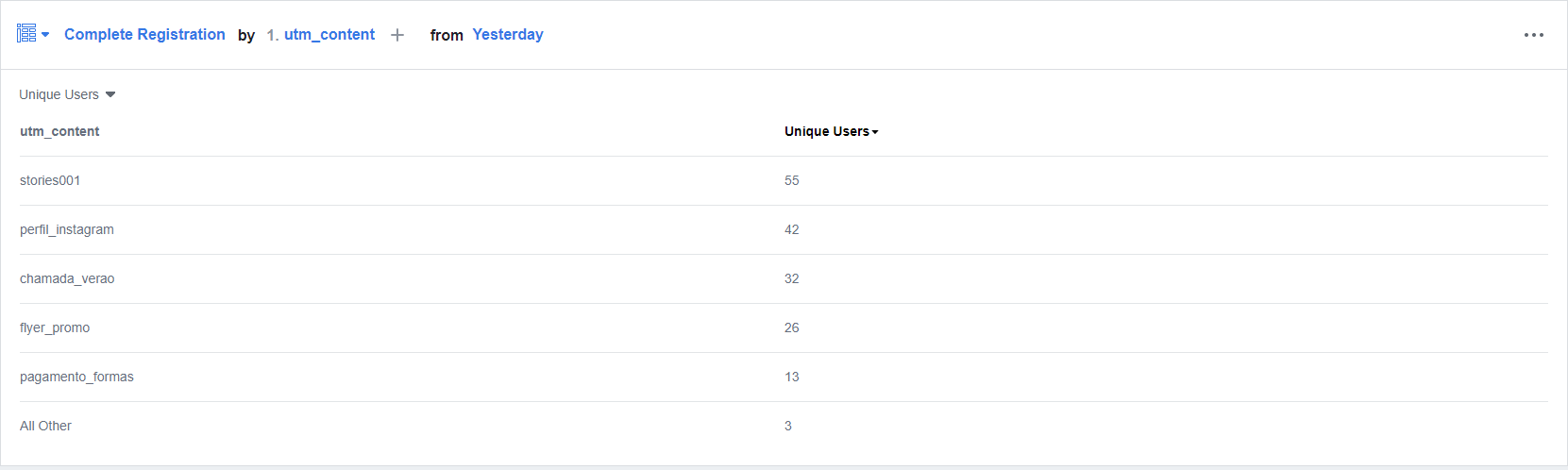This screenshot has width=1568, height=470.
Task: Select the chamada_verao row
Action: click(67, 278)
